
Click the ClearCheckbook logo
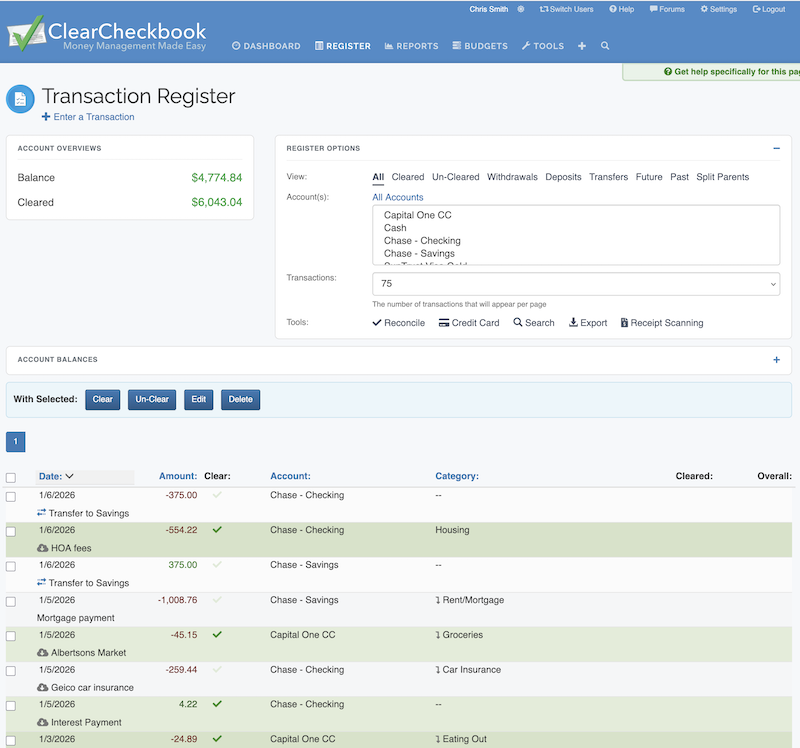pos(107,34)
